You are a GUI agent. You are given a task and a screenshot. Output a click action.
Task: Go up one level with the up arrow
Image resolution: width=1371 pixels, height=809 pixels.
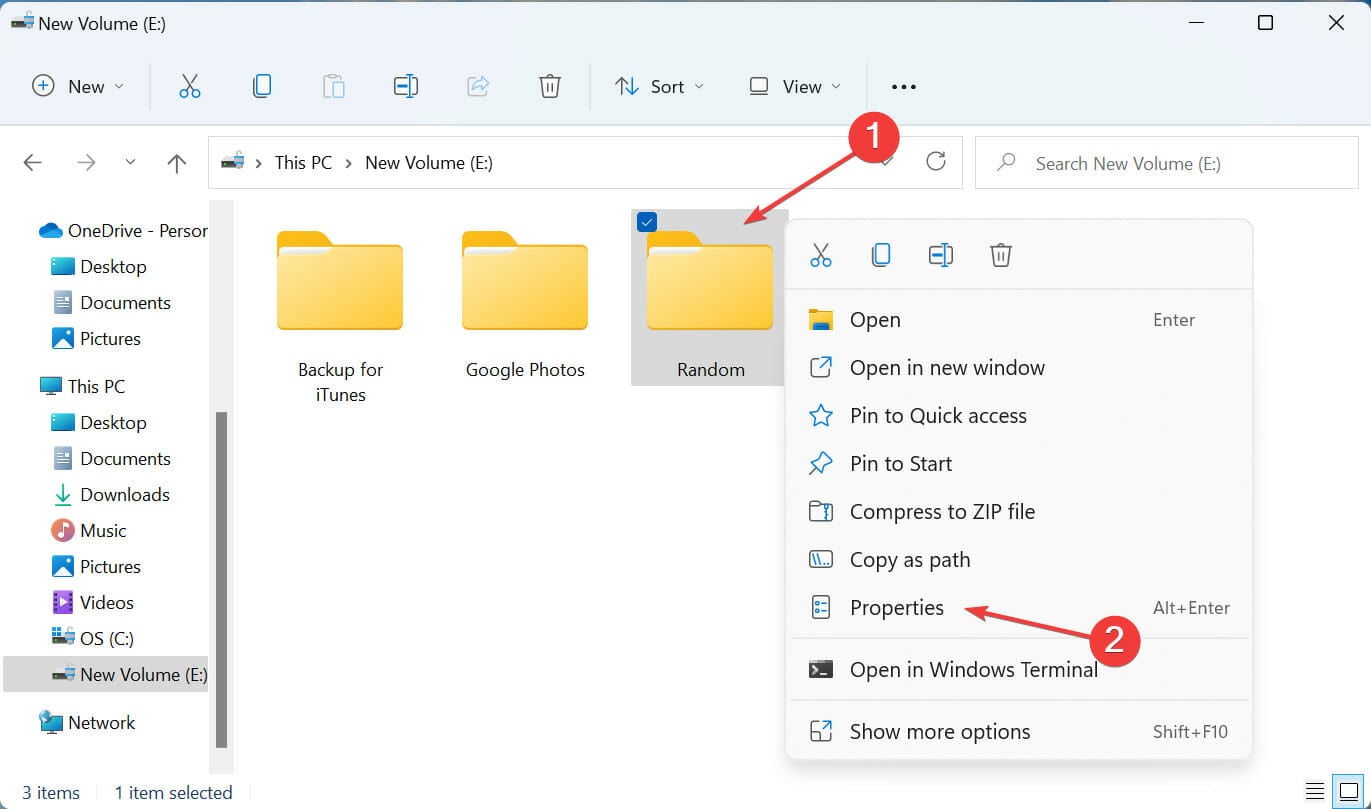pos(177,163)
